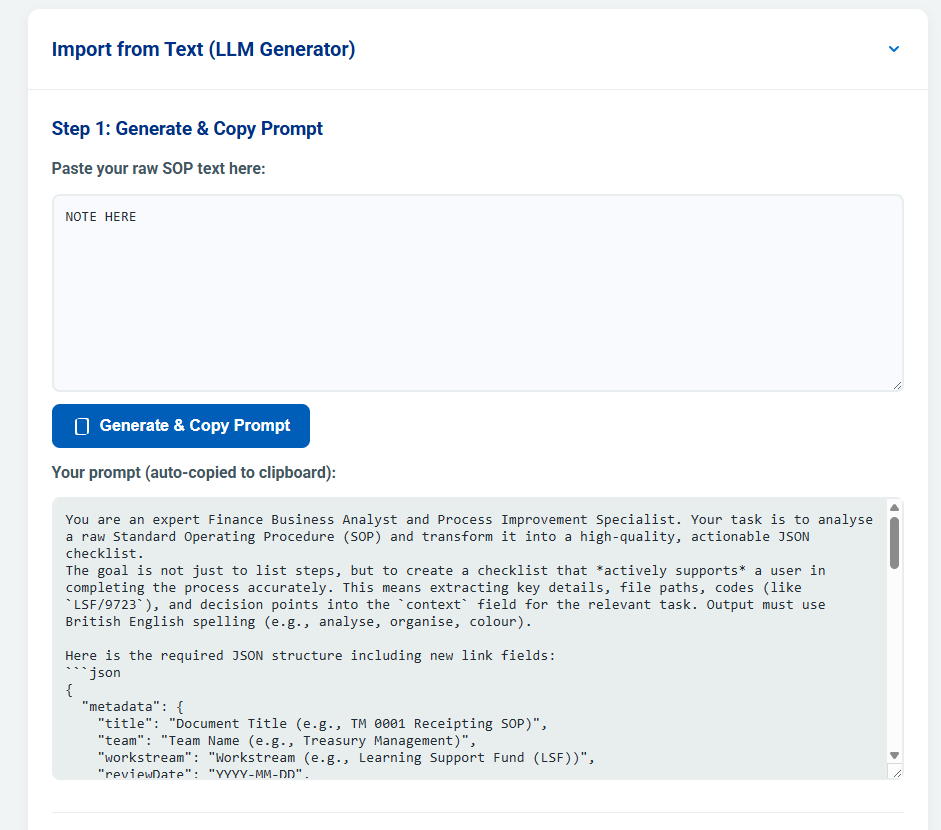Viewport: 941px width, 830px height.
Task: Select the Step 1: Generate & Copy Prompt heading
Action: click(186, 129)
